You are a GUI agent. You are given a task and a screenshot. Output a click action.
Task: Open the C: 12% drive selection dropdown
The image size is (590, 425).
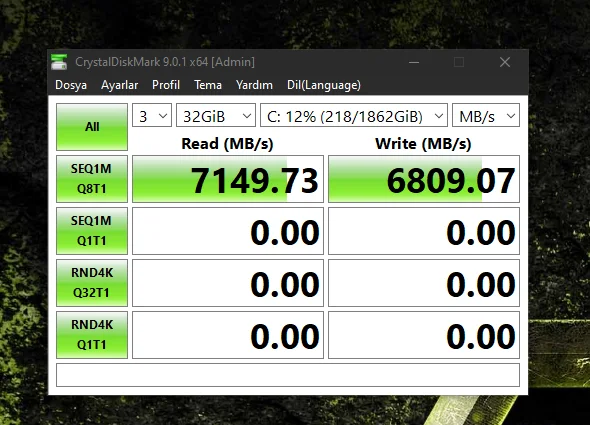tap(354, 115)
